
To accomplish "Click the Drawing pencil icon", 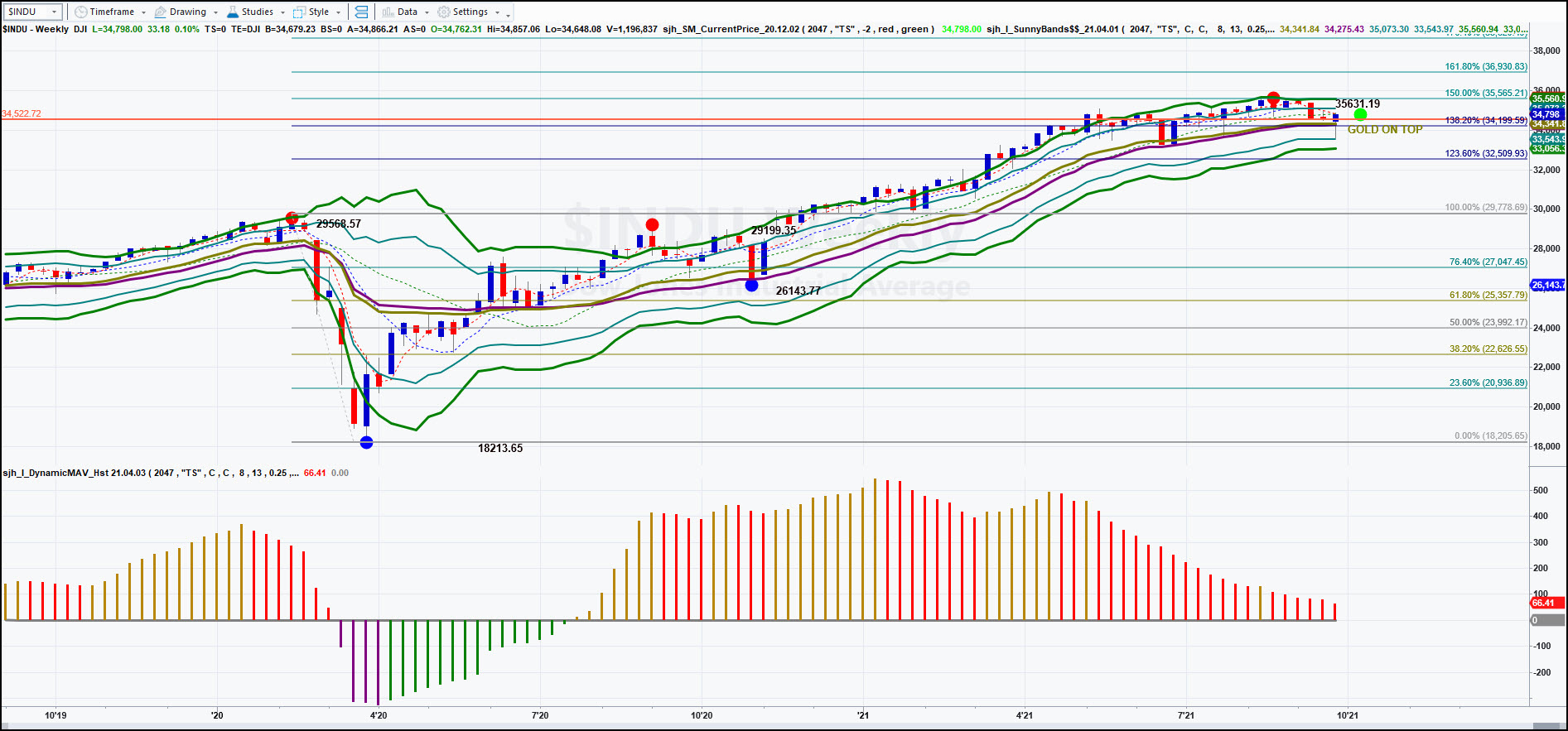I will 161,12.
